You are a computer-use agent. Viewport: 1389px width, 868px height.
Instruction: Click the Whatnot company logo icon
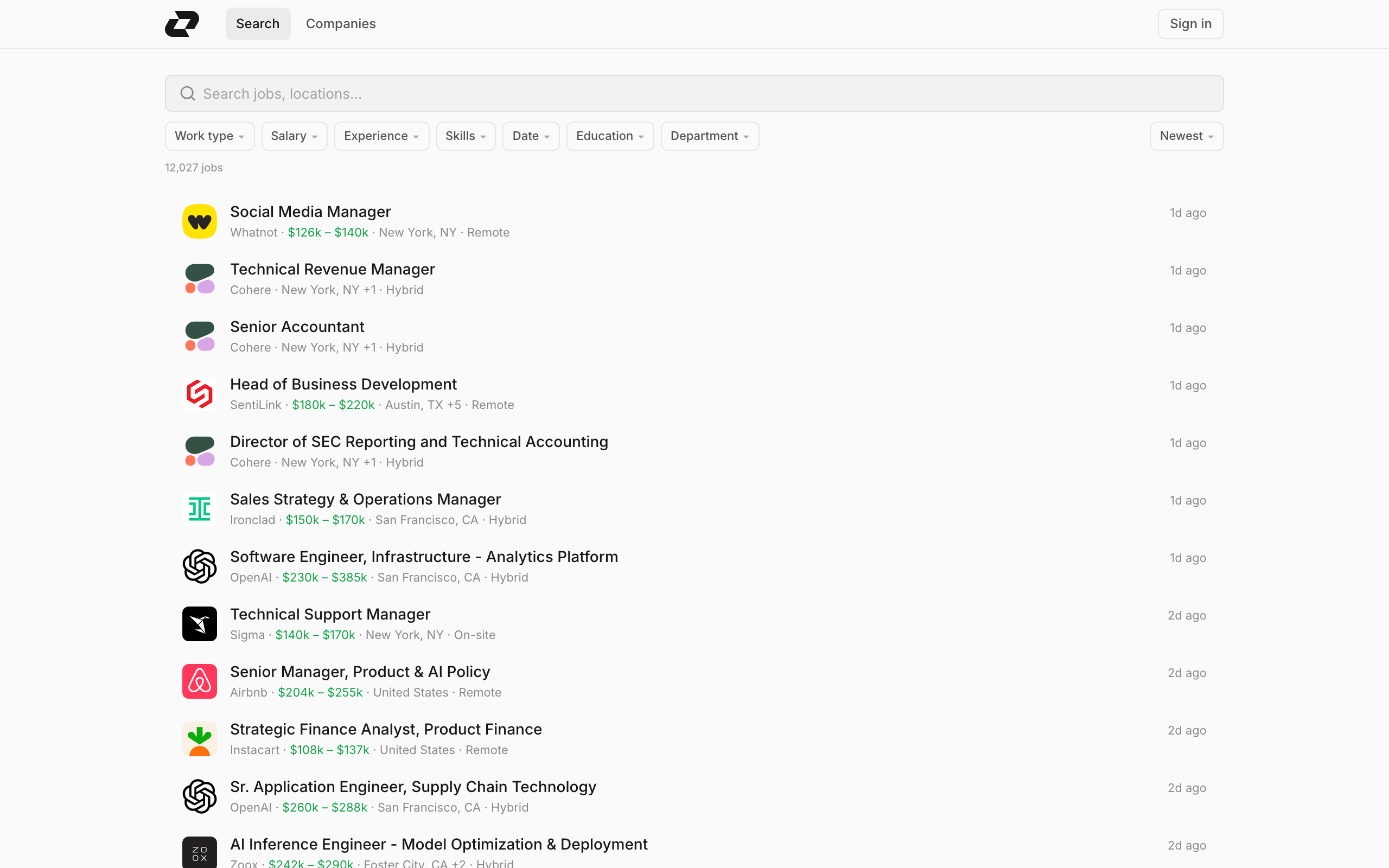(x=199, y=221)
